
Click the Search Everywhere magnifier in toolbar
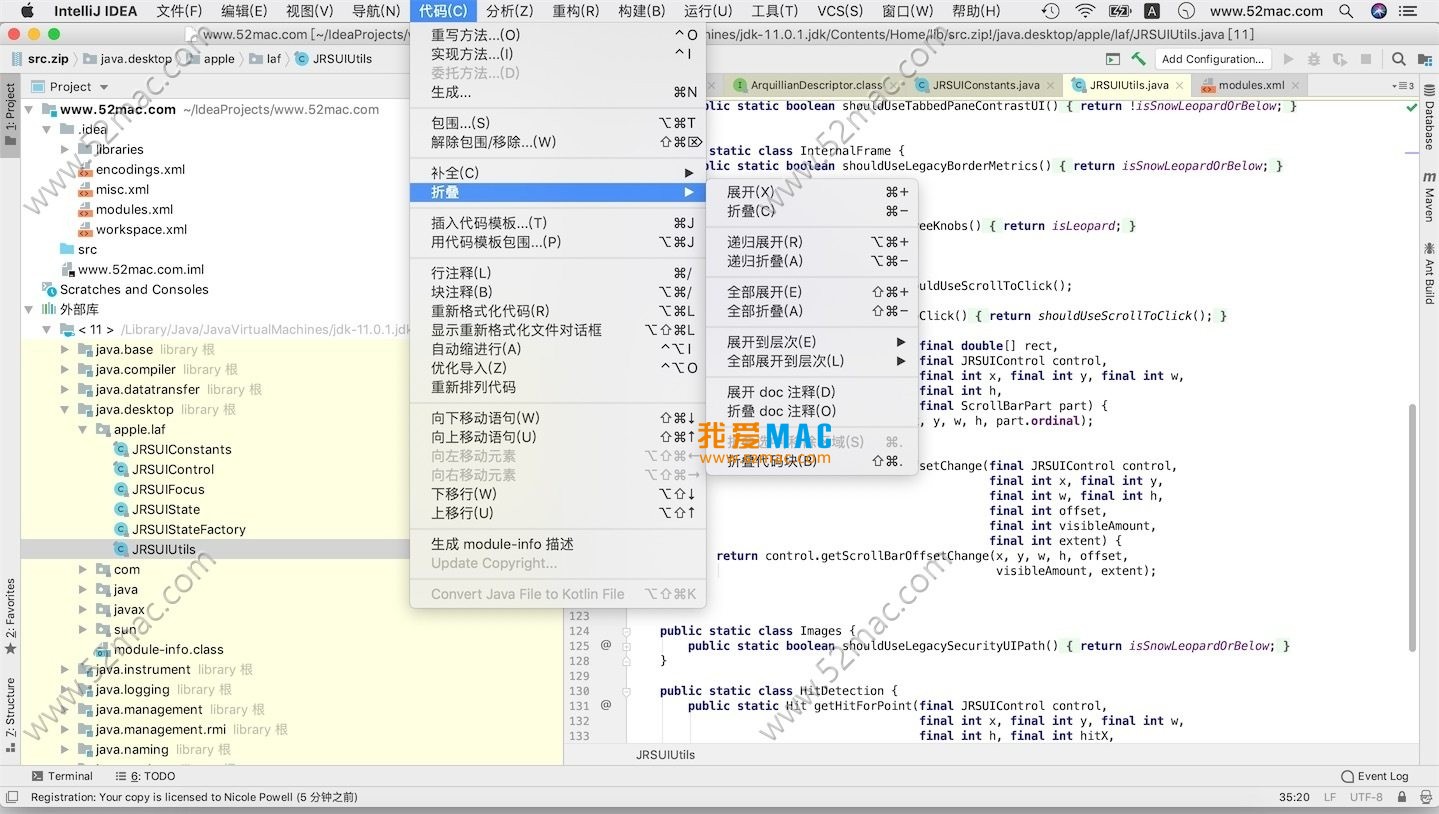coord(1399,59)
